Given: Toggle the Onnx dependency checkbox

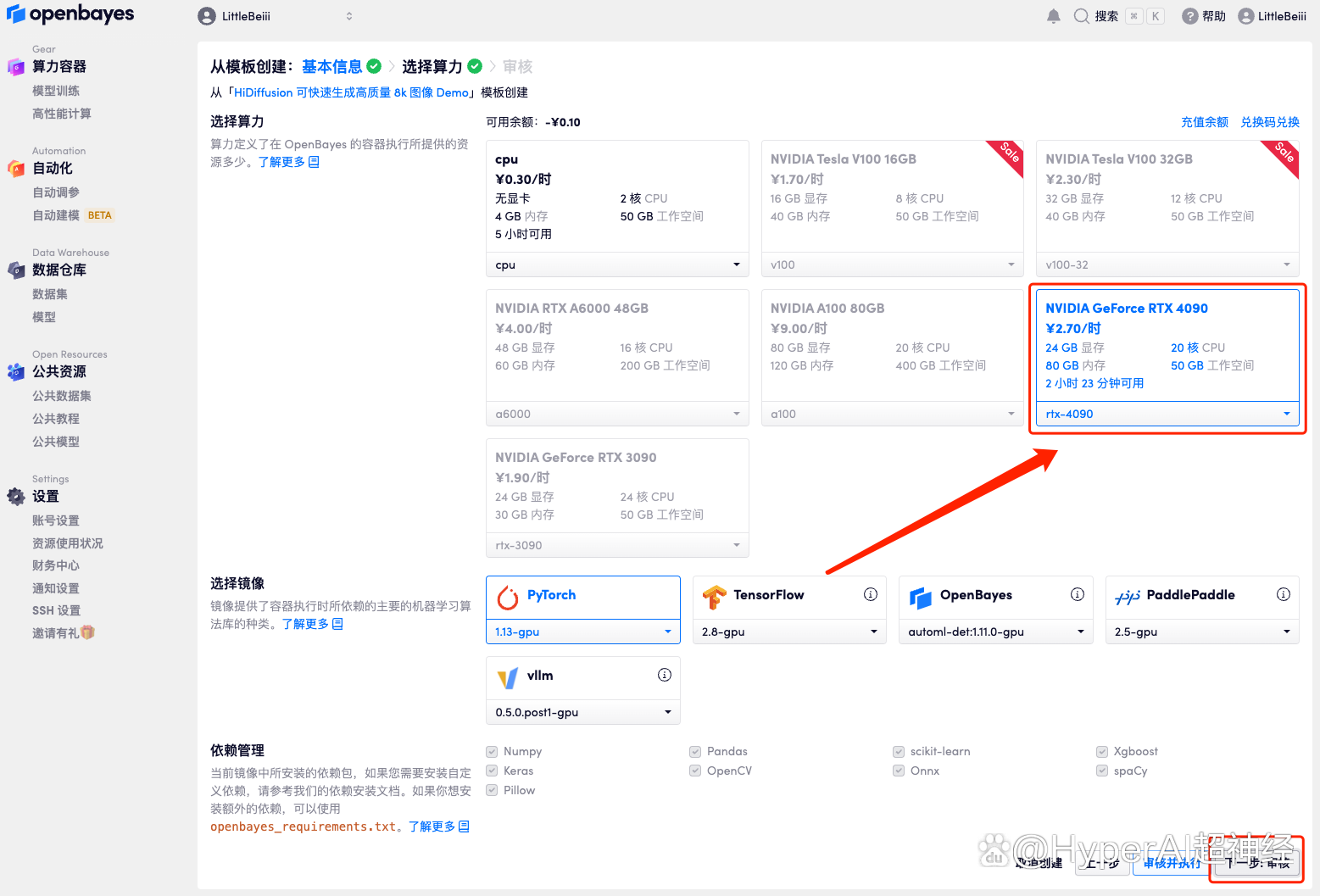Looking at the screenshot, I should pos(899,771).
